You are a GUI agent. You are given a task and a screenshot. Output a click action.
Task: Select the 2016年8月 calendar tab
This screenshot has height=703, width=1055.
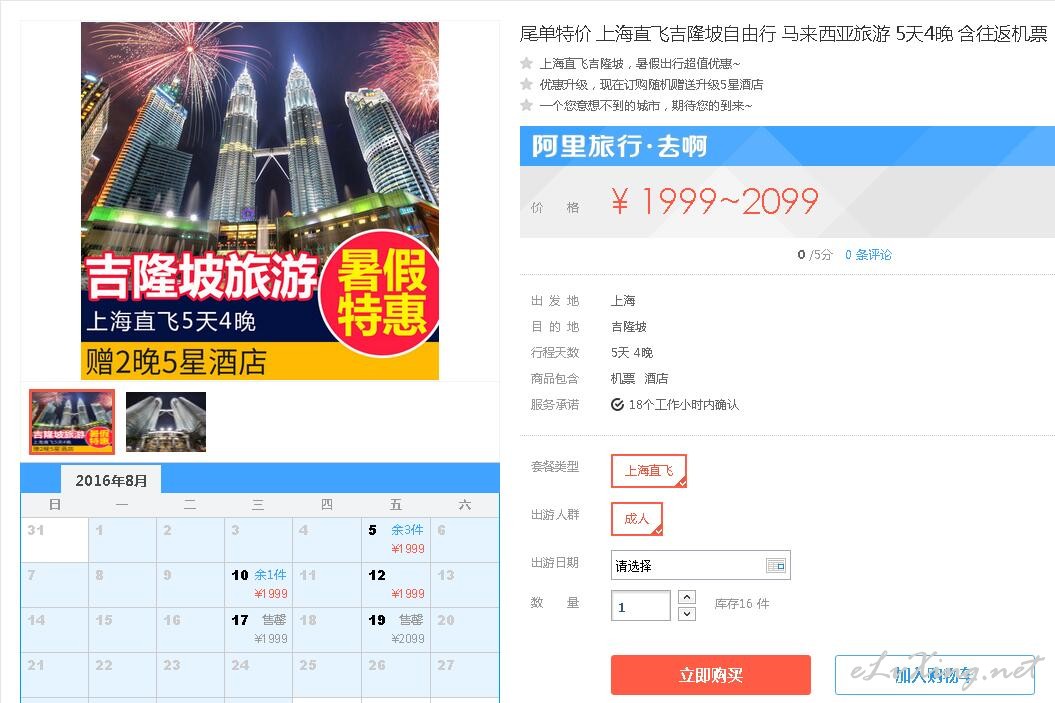click(111, 480)
